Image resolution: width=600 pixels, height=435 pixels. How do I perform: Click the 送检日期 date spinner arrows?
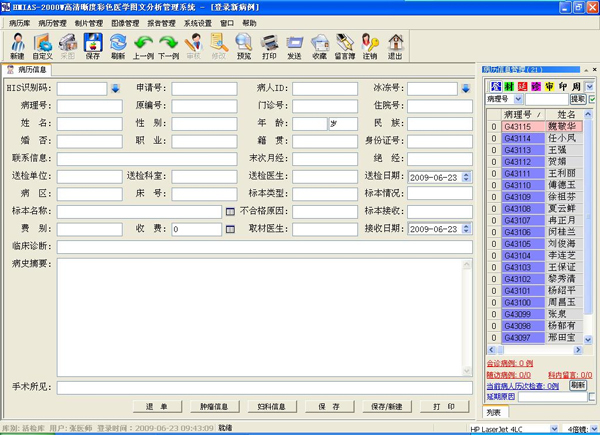(466, 177)
